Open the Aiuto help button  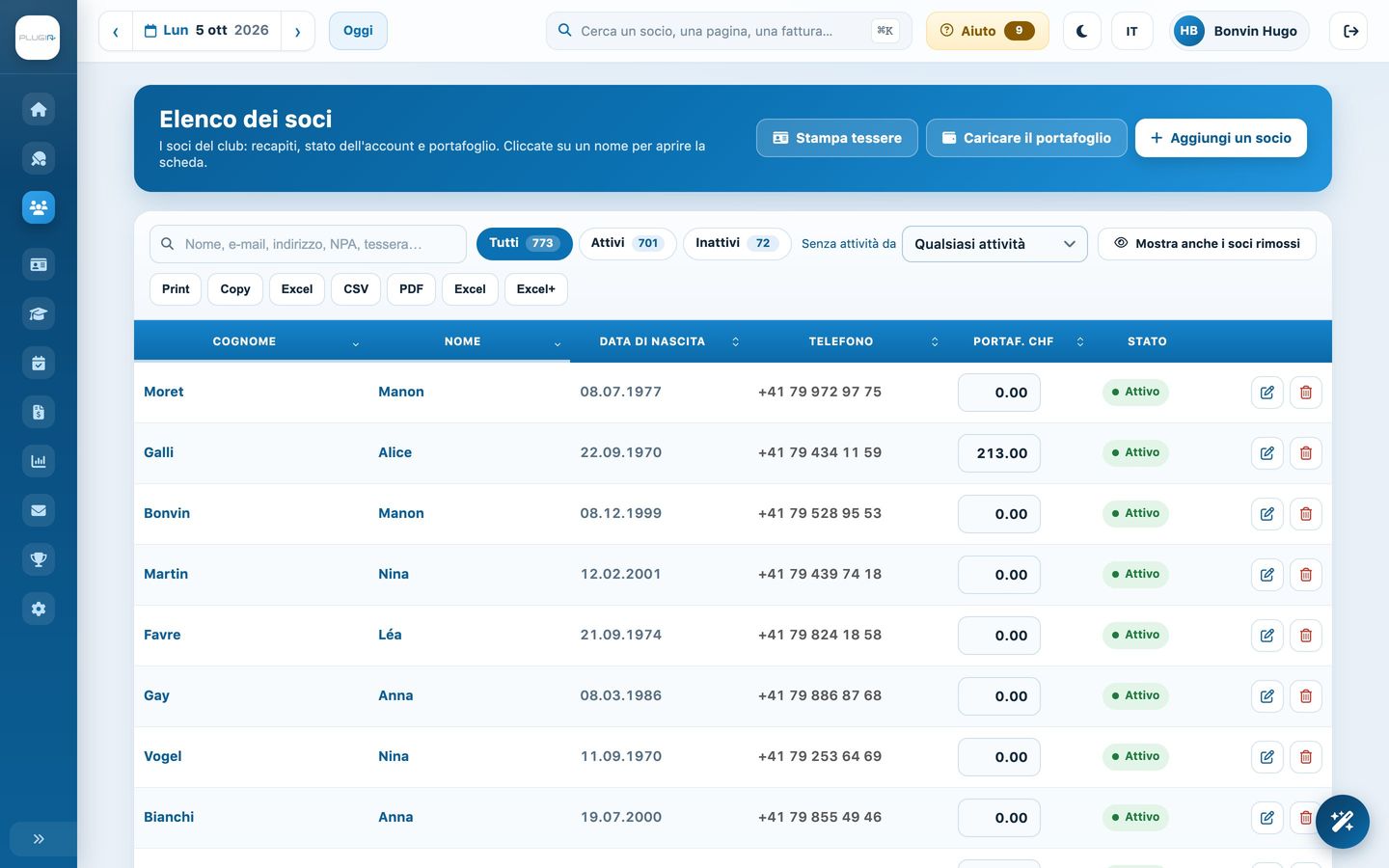988,31
